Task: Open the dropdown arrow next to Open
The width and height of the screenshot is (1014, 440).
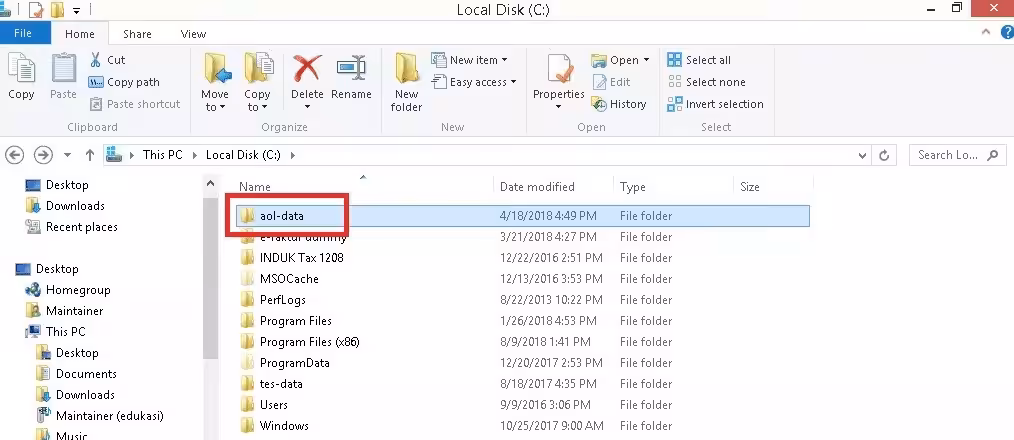Action: coord(646,60)
